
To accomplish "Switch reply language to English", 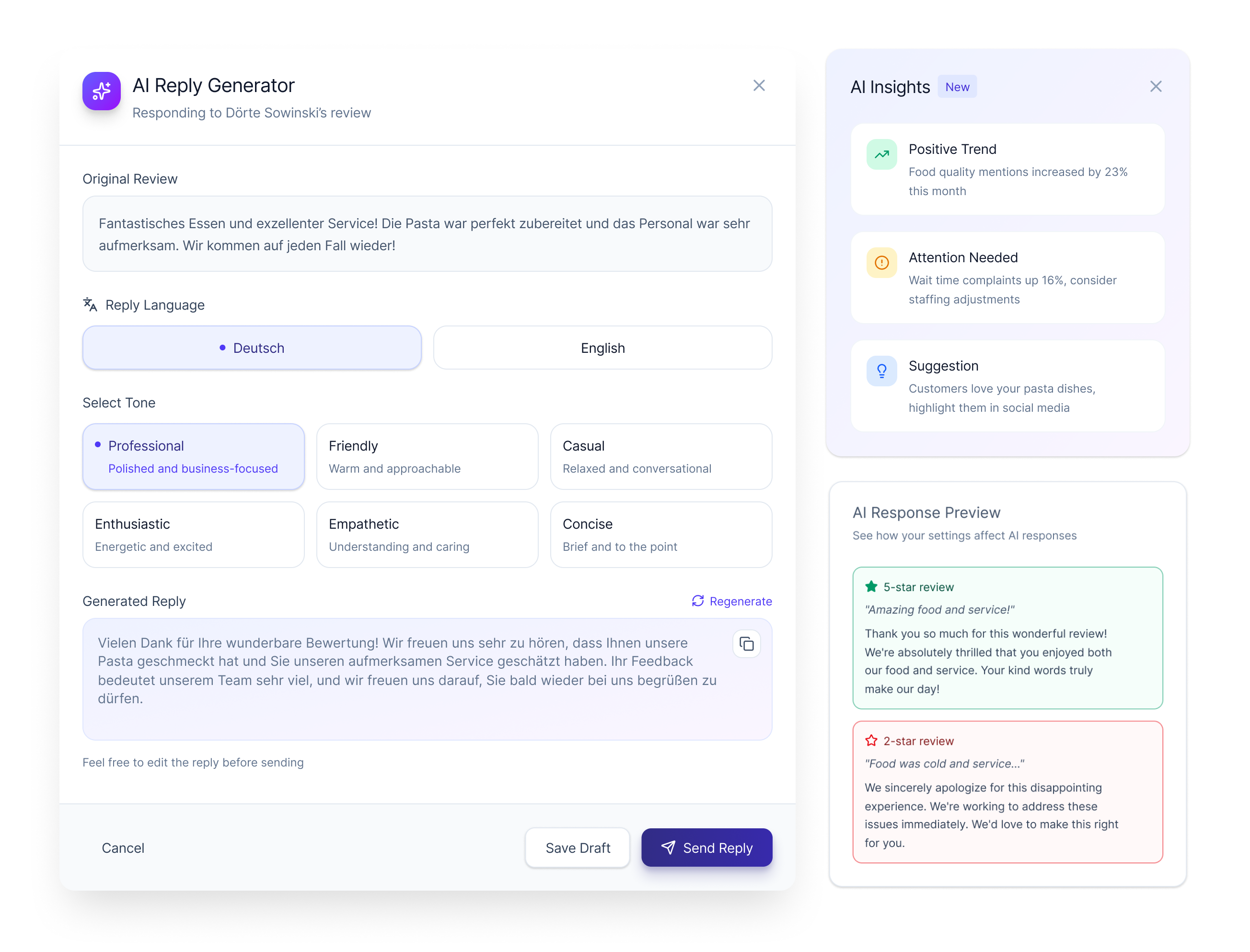I will click(602, 348).
